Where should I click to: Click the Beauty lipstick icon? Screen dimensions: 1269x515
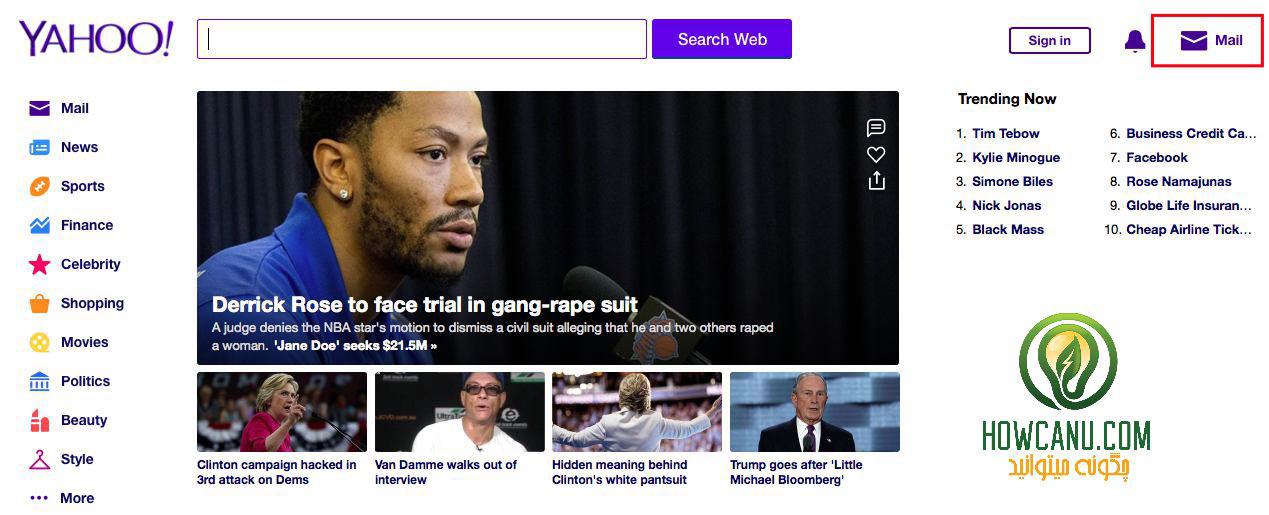point(39,420)
